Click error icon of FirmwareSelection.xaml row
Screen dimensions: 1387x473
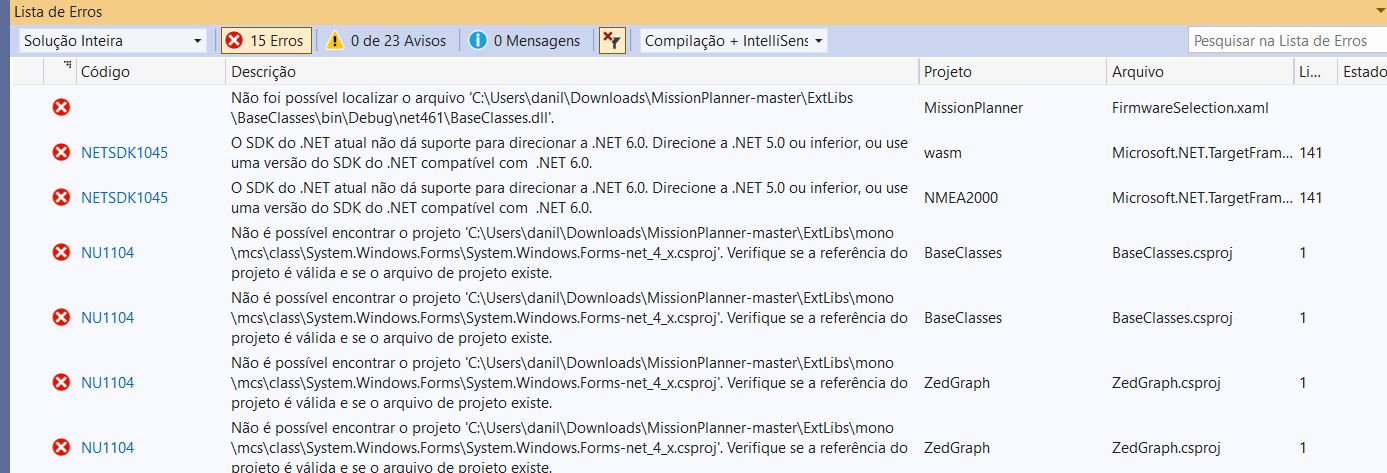point(61,107)
